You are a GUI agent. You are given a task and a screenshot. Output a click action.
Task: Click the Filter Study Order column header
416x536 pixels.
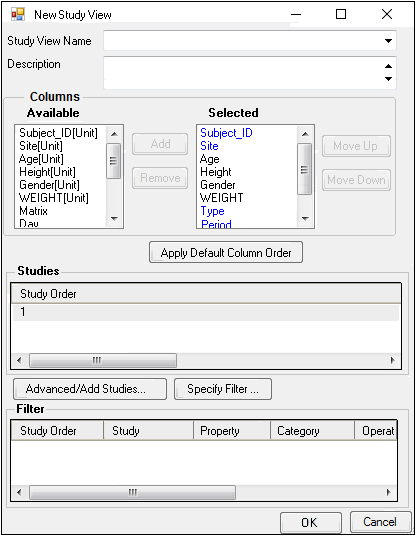(57, 431)
